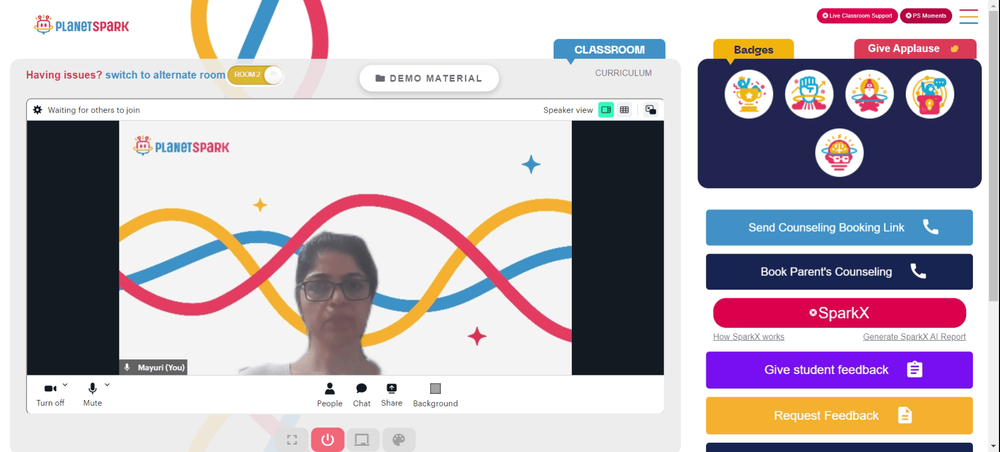Image resolution: width=1000 pixels, height=452 pixels.
Task: Toggle the ROOM 2 switch
Action: (x=255, y=75)
